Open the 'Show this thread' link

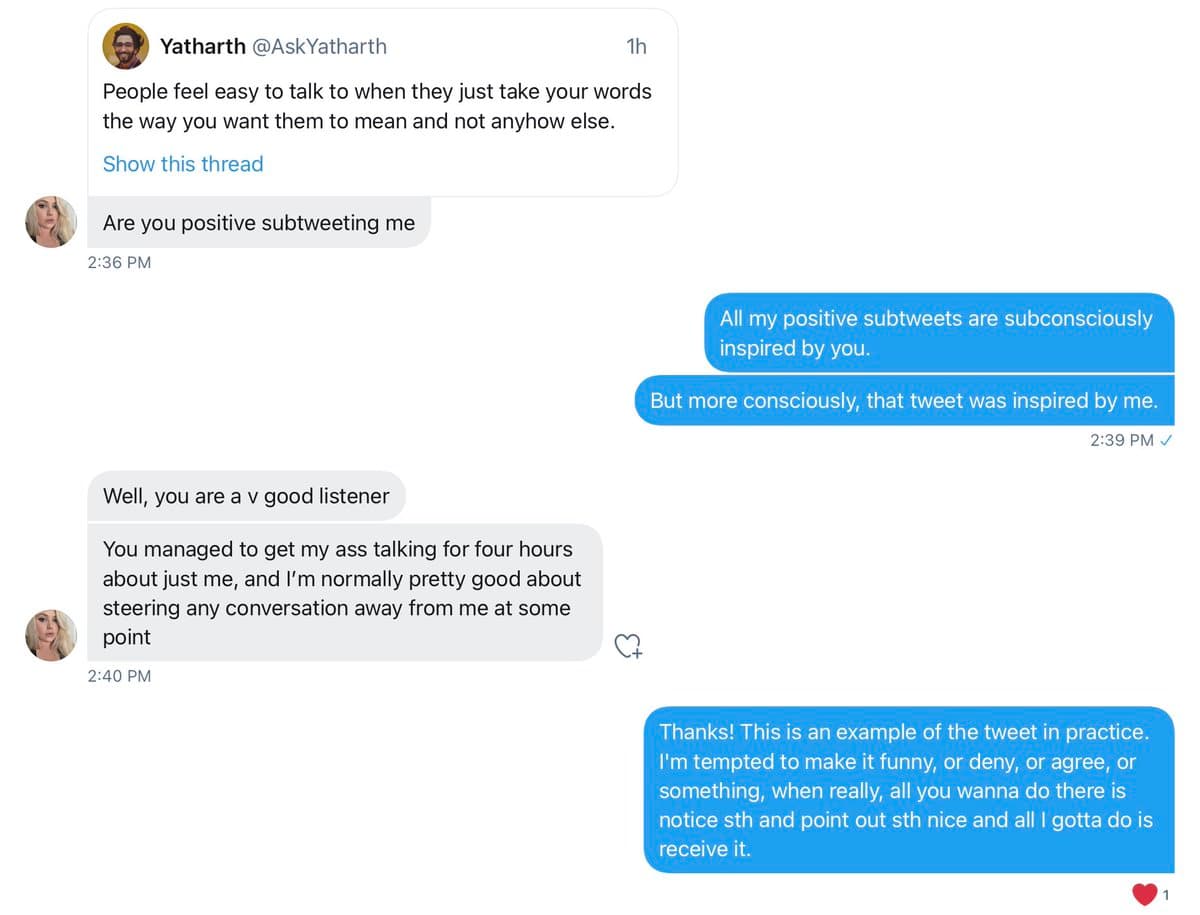[183, 164]
